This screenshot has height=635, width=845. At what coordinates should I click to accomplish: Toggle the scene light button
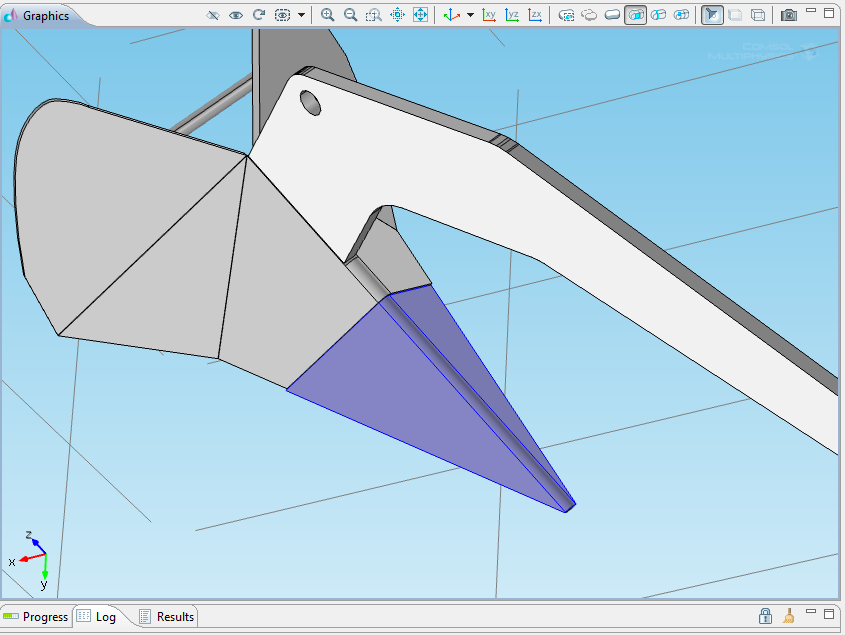coord(712,15)
